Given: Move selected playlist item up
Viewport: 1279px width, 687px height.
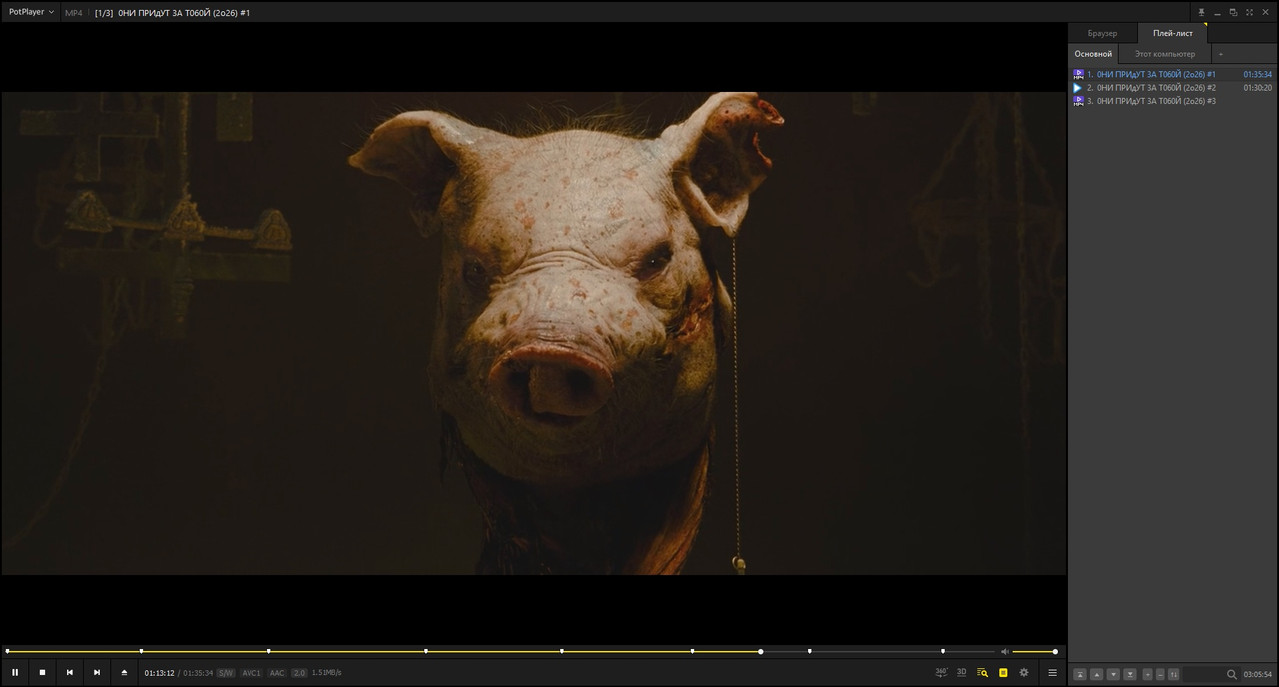Looking at the screenshot, I should [1096, 674].
